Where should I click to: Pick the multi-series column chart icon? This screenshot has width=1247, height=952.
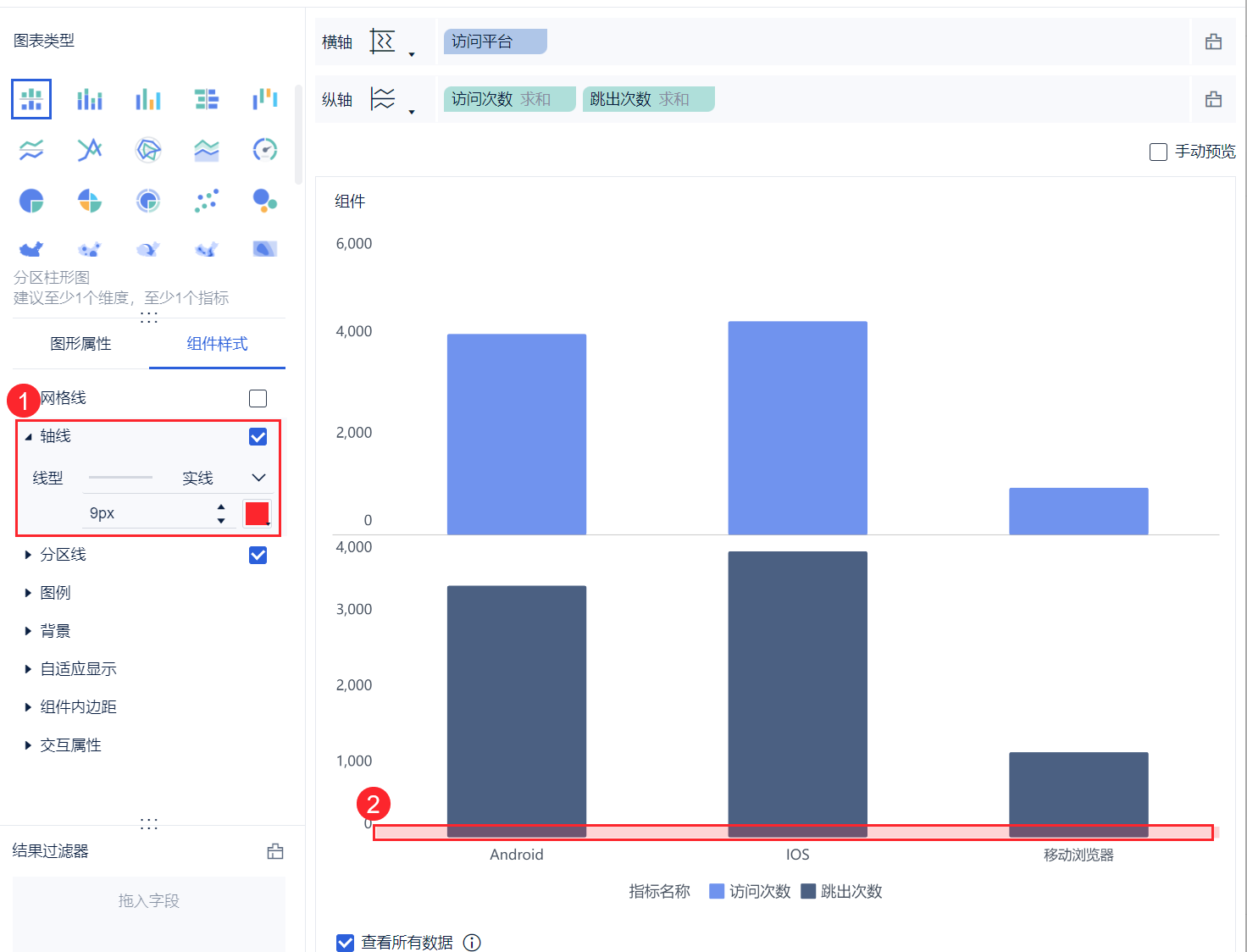[x=148, y=99]
